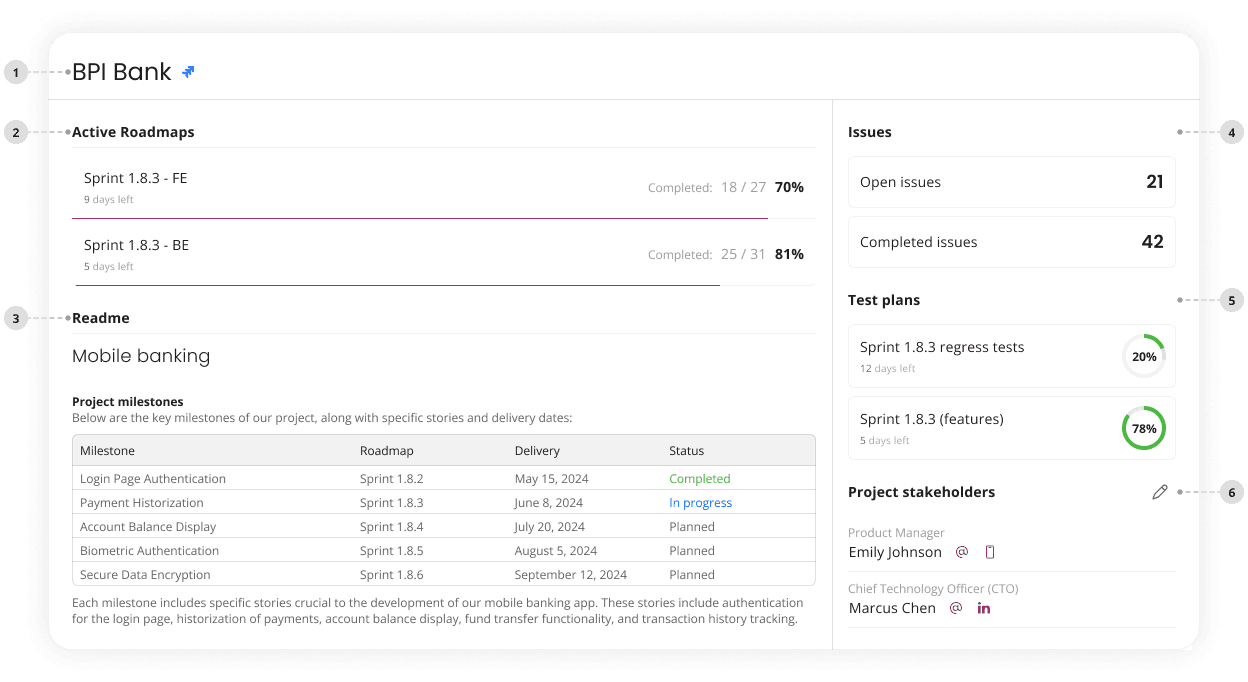Click the August 5, 2024 delivery date
The image size is (1248, 682).
click(556, 551)
